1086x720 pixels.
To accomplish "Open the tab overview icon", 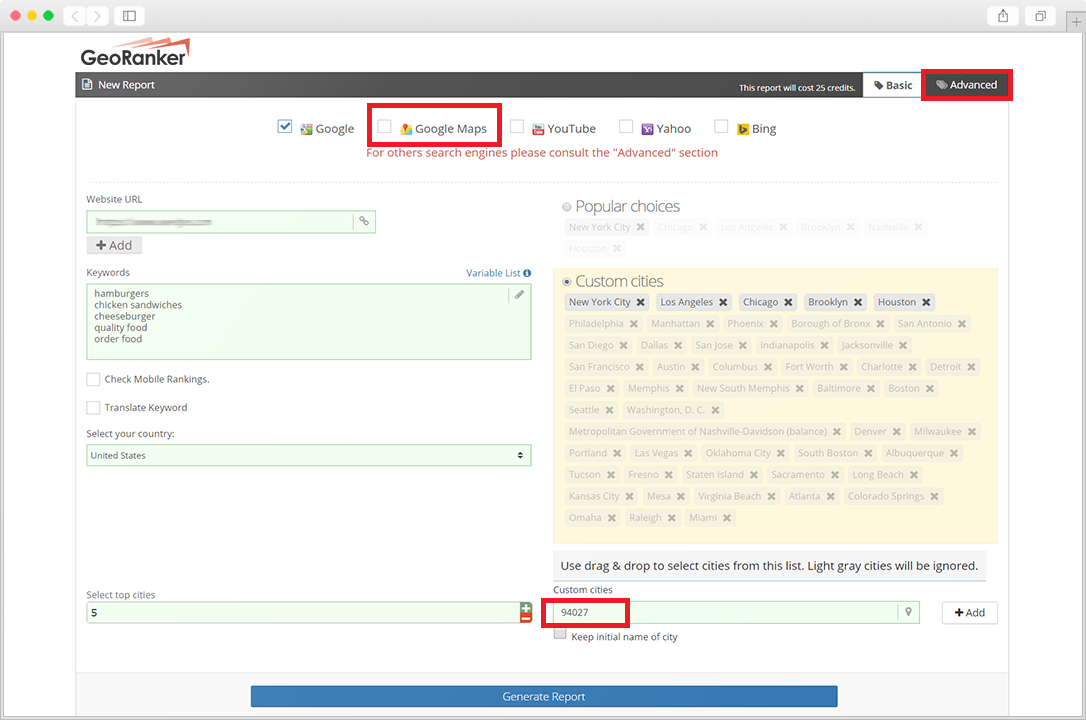I will 1040,16.
